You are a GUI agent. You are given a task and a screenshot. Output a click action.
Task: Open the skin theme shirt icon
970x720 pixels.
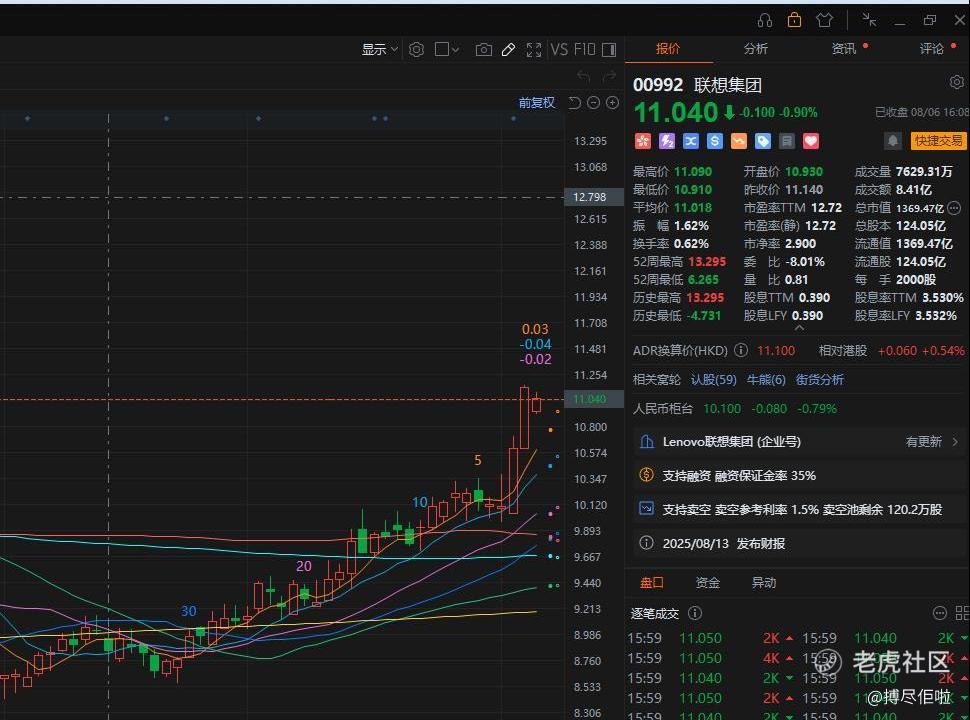824,20
